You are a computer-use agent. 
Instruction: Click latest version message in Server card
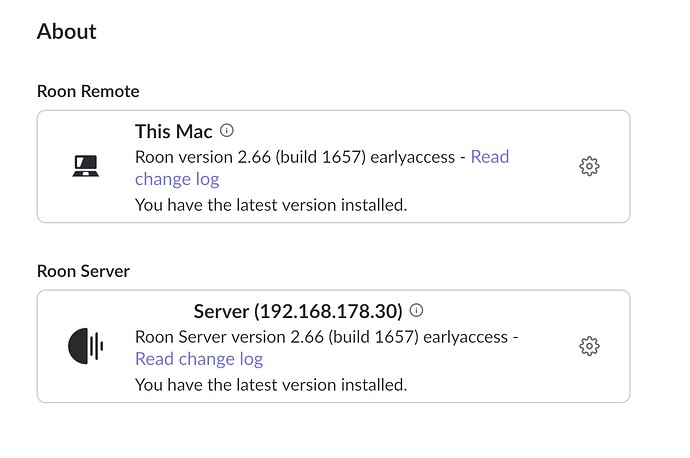(x=271, y=385)
